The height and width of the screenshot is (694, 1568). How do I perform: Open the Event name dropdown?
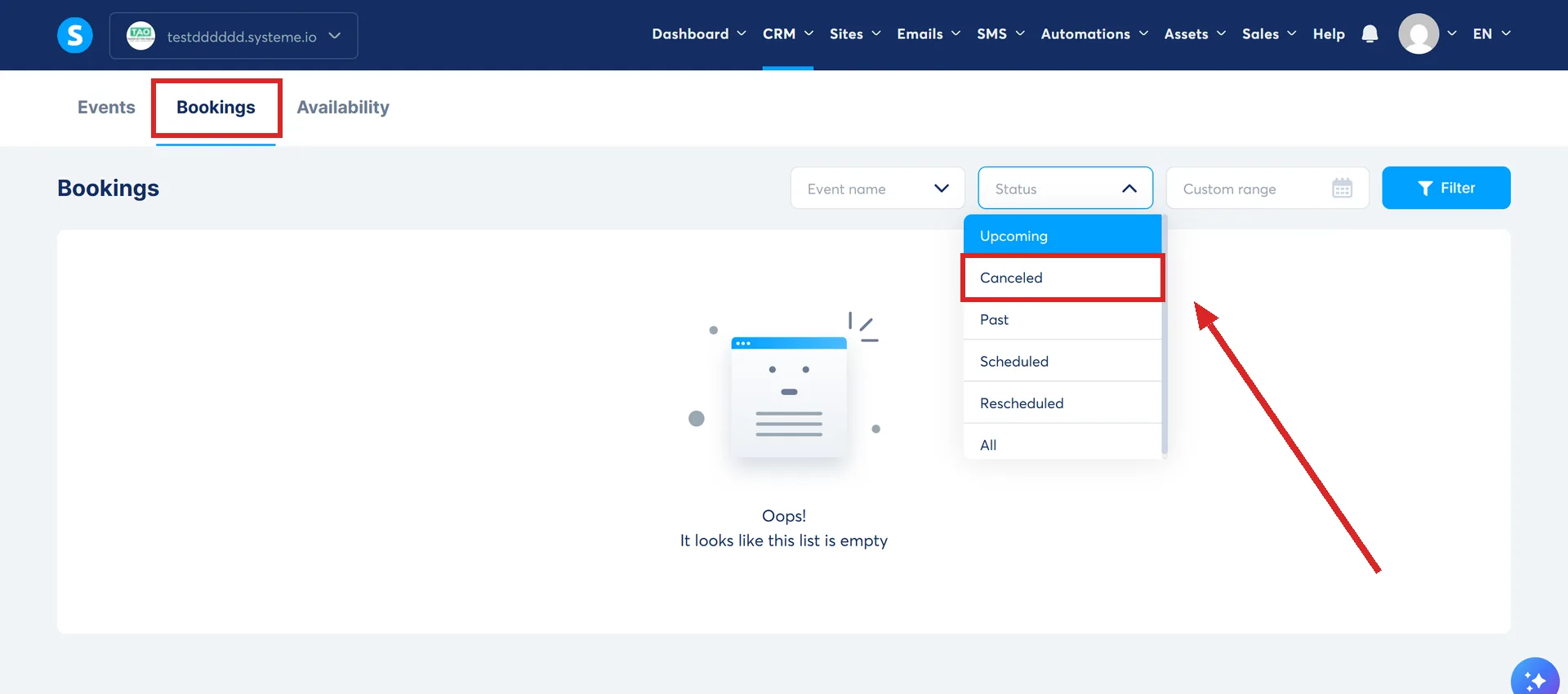click(x=878, y=189)
